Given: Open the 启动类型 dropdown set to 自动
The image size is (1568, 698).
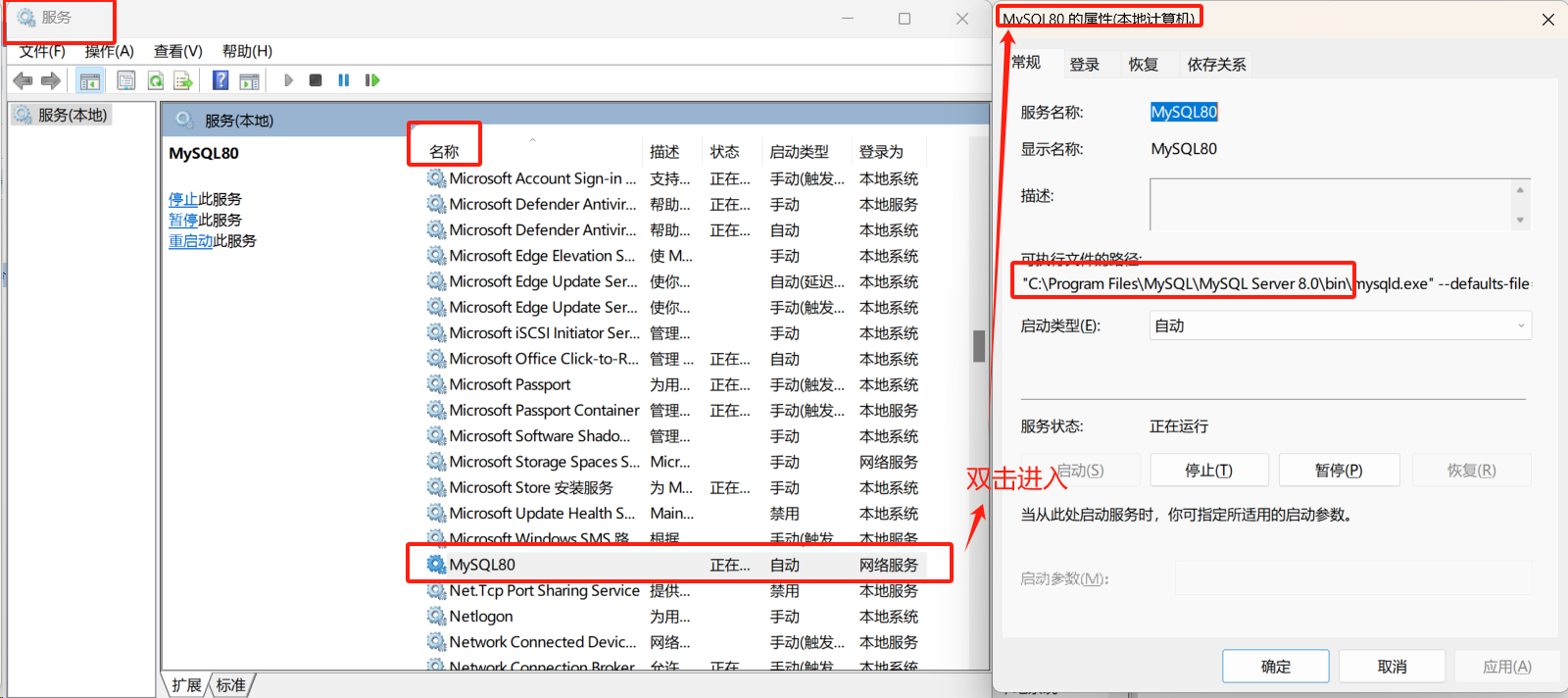Looking at the screenshot, I should (x=1341, y=325).
